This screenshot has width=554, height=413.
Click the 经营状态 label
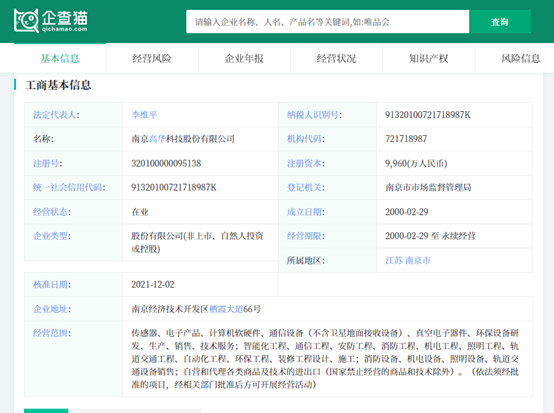click(x=52, y=212)
